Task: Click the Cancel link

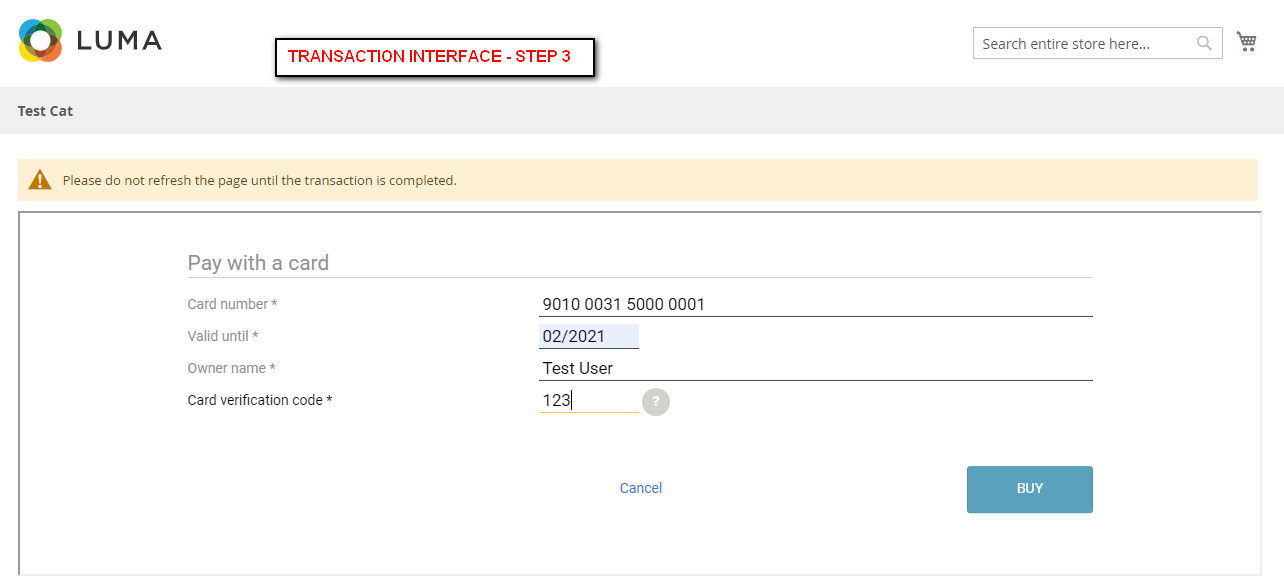Action: (x=640, y=488)
